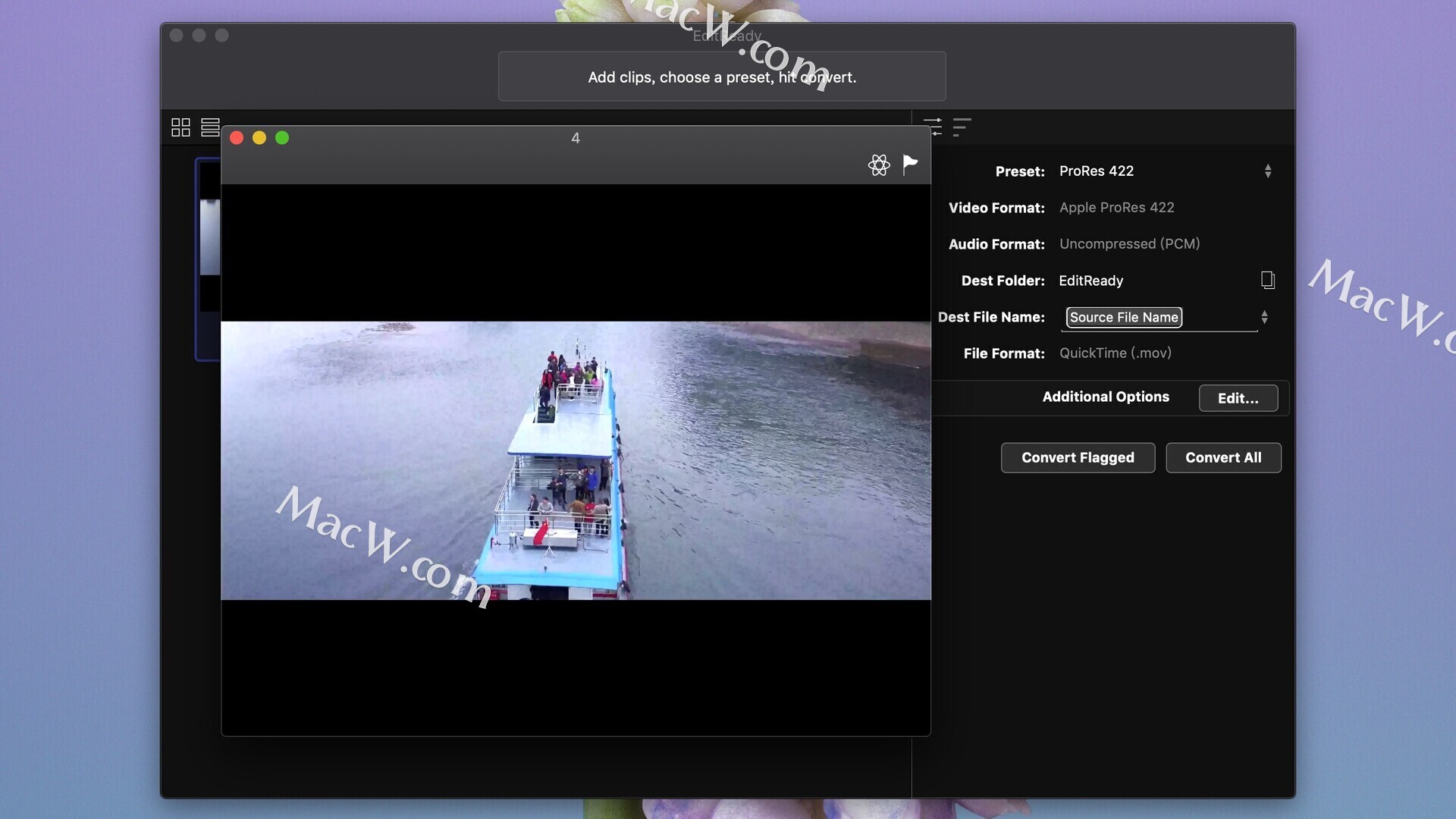Image resolution: width=1456 pixels, height=819 pixels.
Task: Click the QuickTime (.mov) file format text
Action: [1115, 353]
